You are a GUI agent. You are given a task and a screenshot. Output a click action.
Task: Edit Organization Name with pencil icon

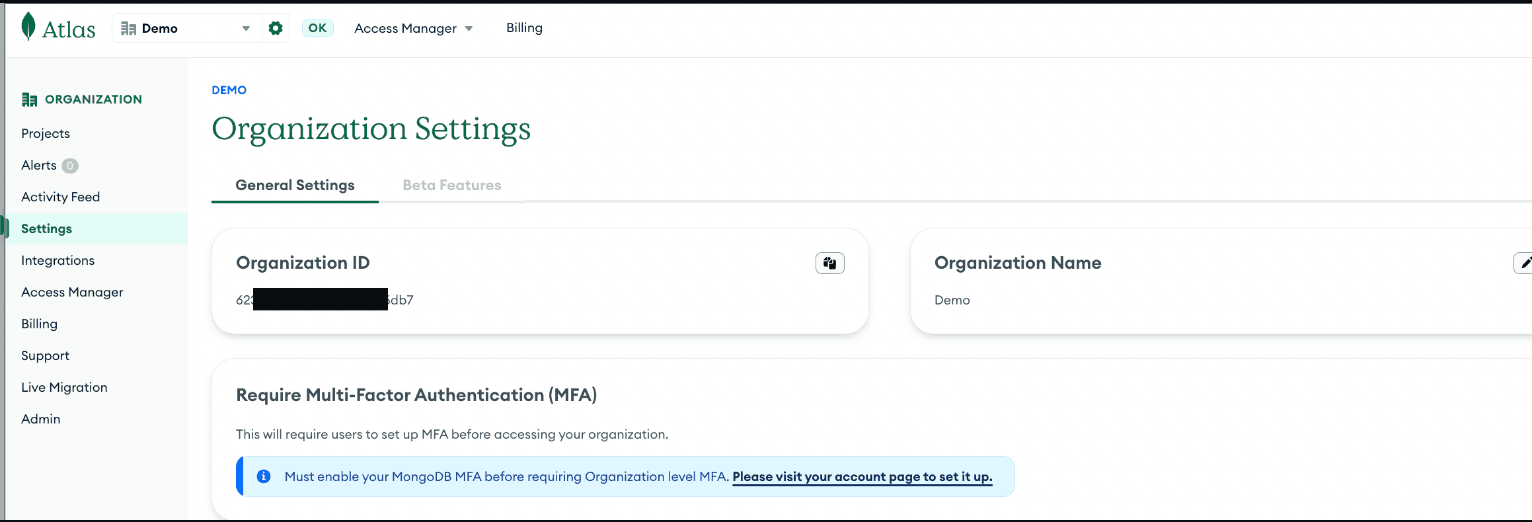(1524, 263)
